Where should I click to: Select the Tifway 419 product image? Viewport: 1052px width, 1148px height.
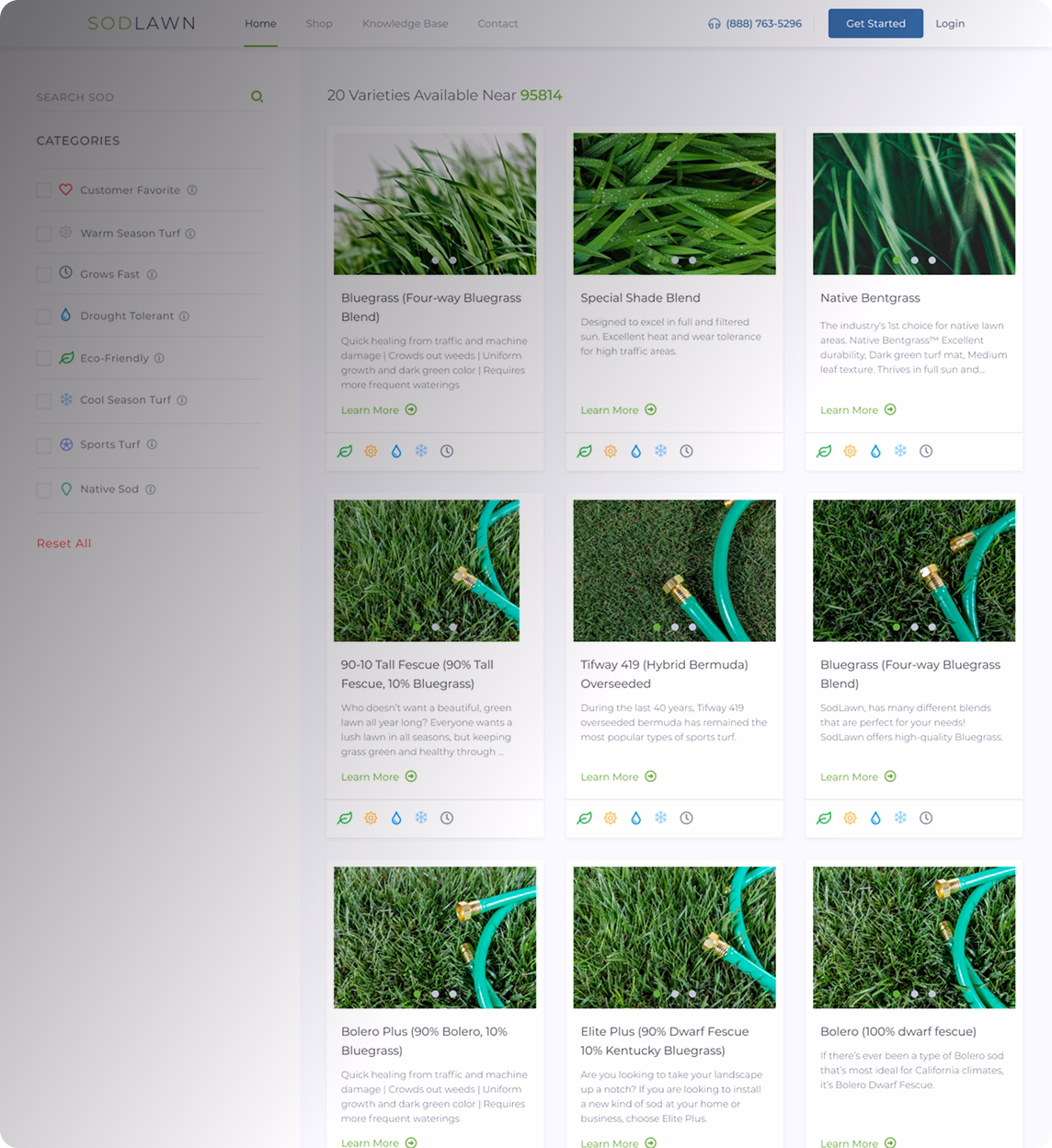tap(674, 571)
